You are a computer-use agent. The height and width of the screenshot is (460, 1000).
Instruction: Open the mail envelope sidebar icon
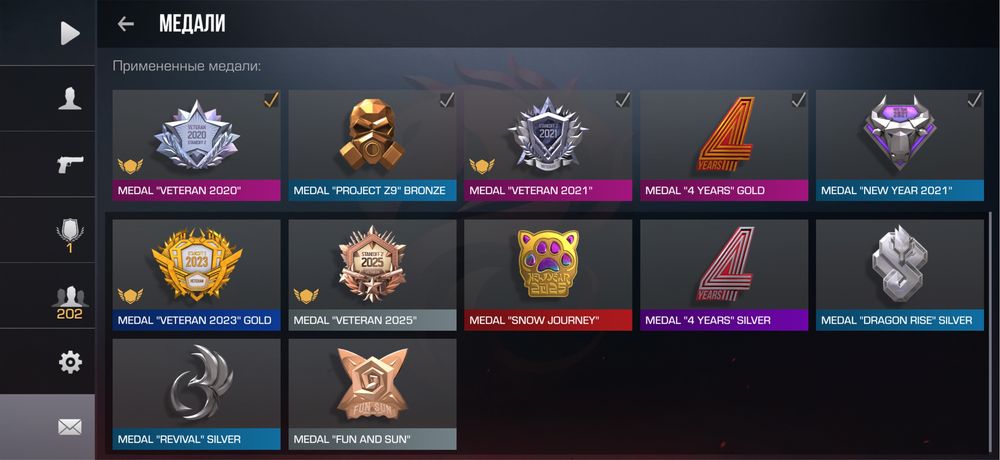click(70, 427)
